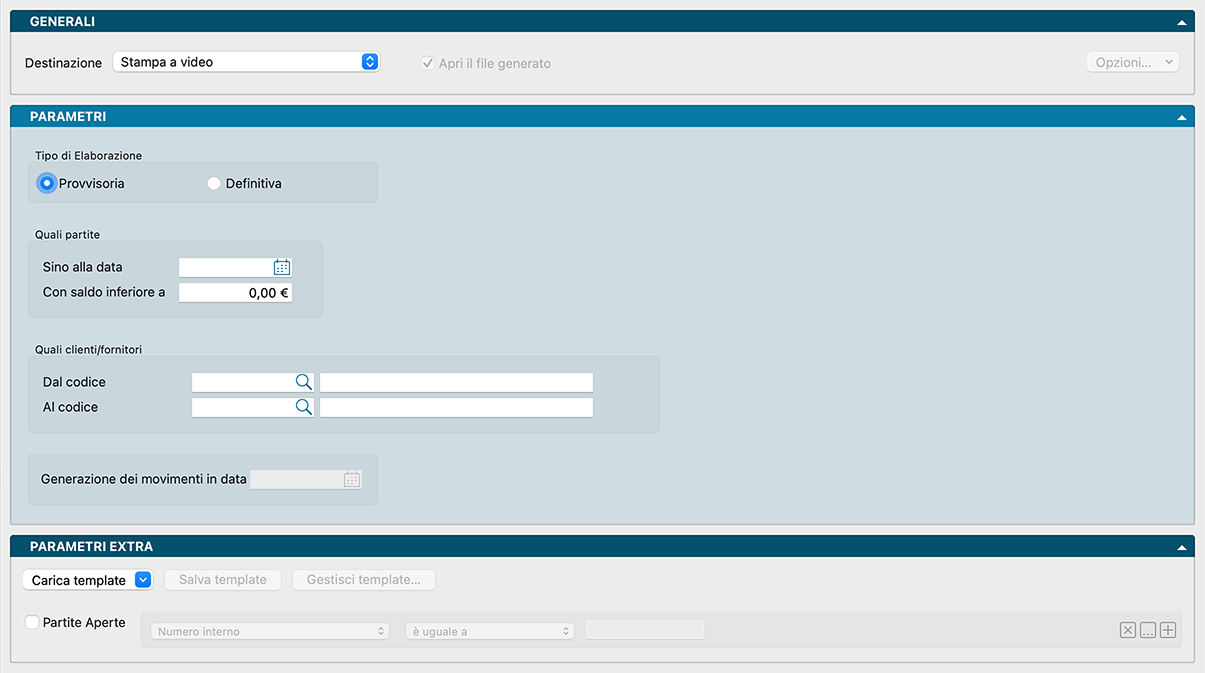
Task: Click magnifier icon in Al codice field
Action: (303, 407)
